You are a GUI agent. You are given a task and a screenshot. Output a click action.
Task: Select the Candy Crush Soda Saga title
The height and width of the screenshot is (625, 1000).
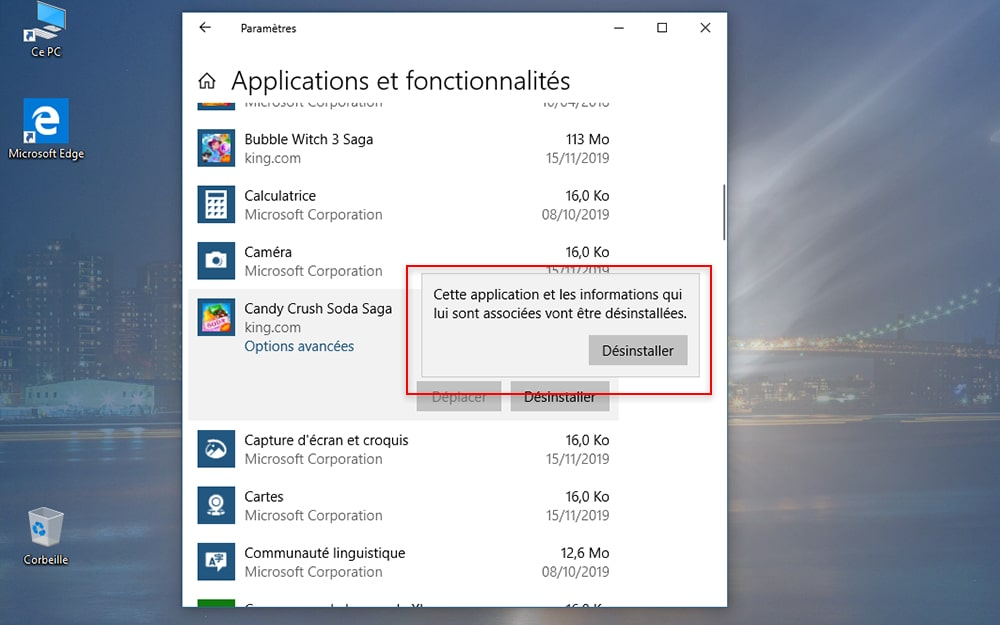(318, 309)
